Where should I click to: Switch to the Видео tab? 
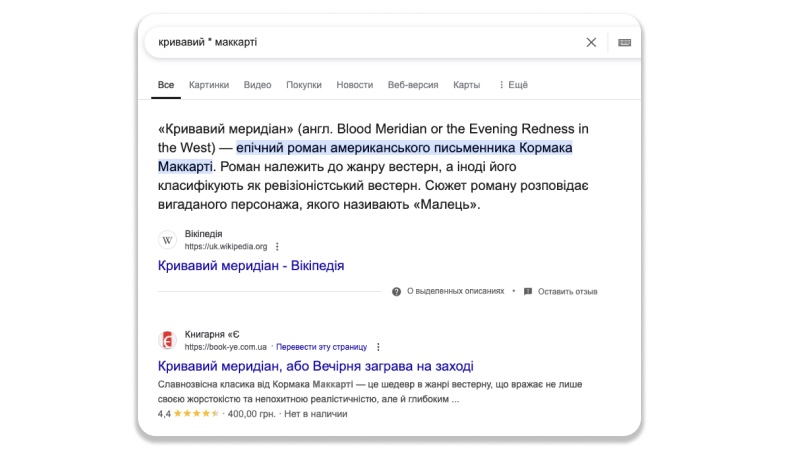(257, 85)
